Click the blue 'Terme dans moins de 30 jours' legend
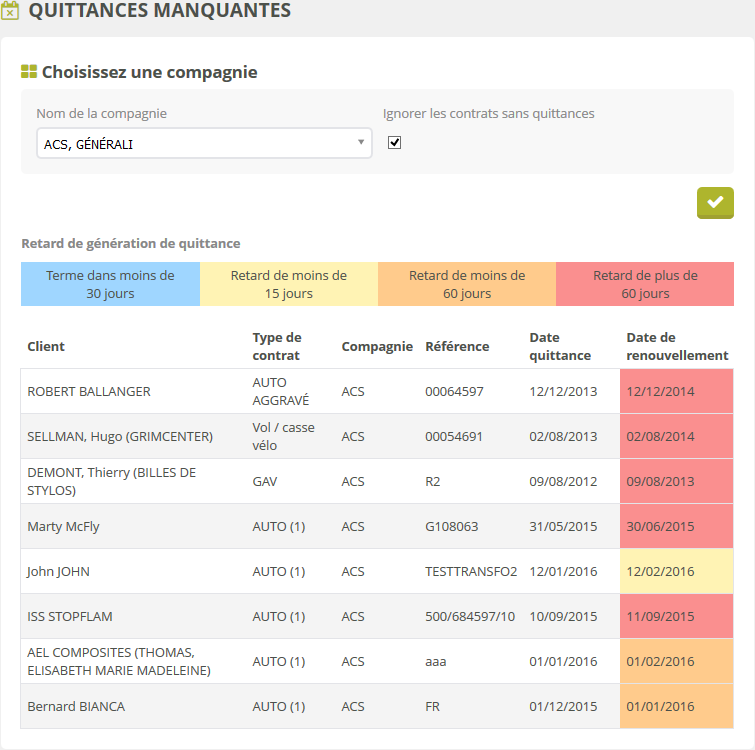 110,284
